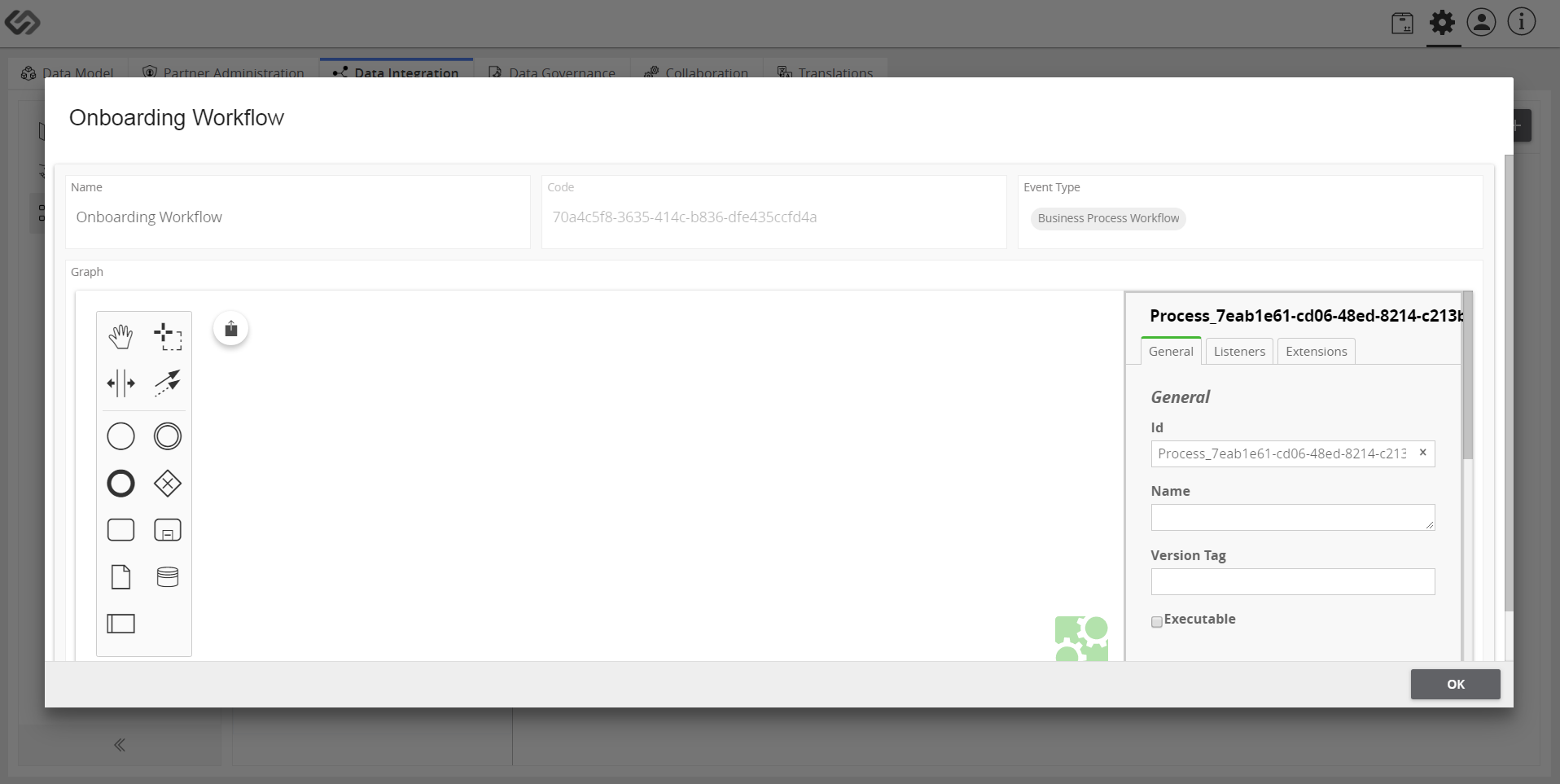Create a gateway from the palette
1560x784 pixels.
(168, 484)
